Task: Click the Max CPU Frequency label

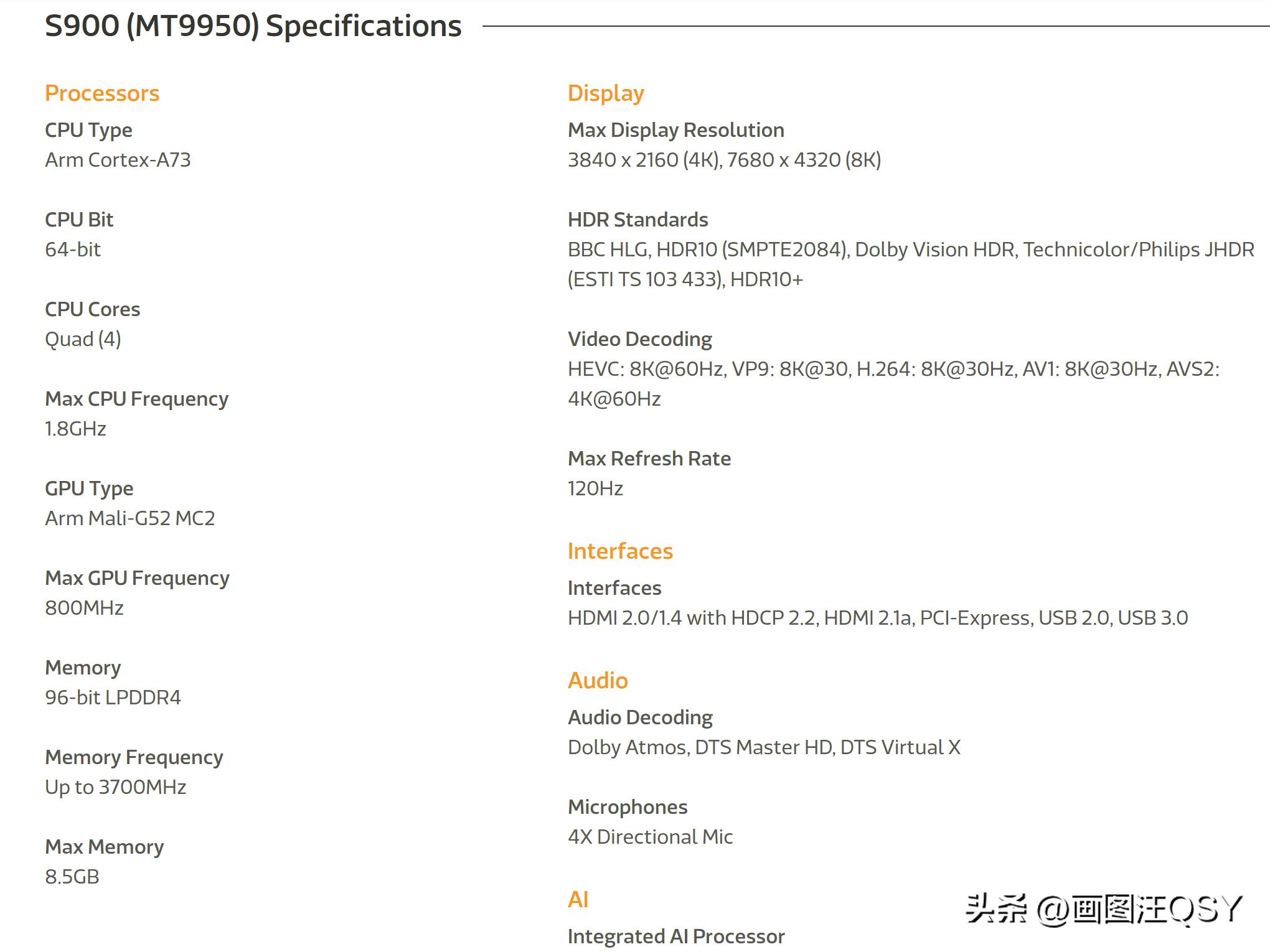Action: coord(136,399)
